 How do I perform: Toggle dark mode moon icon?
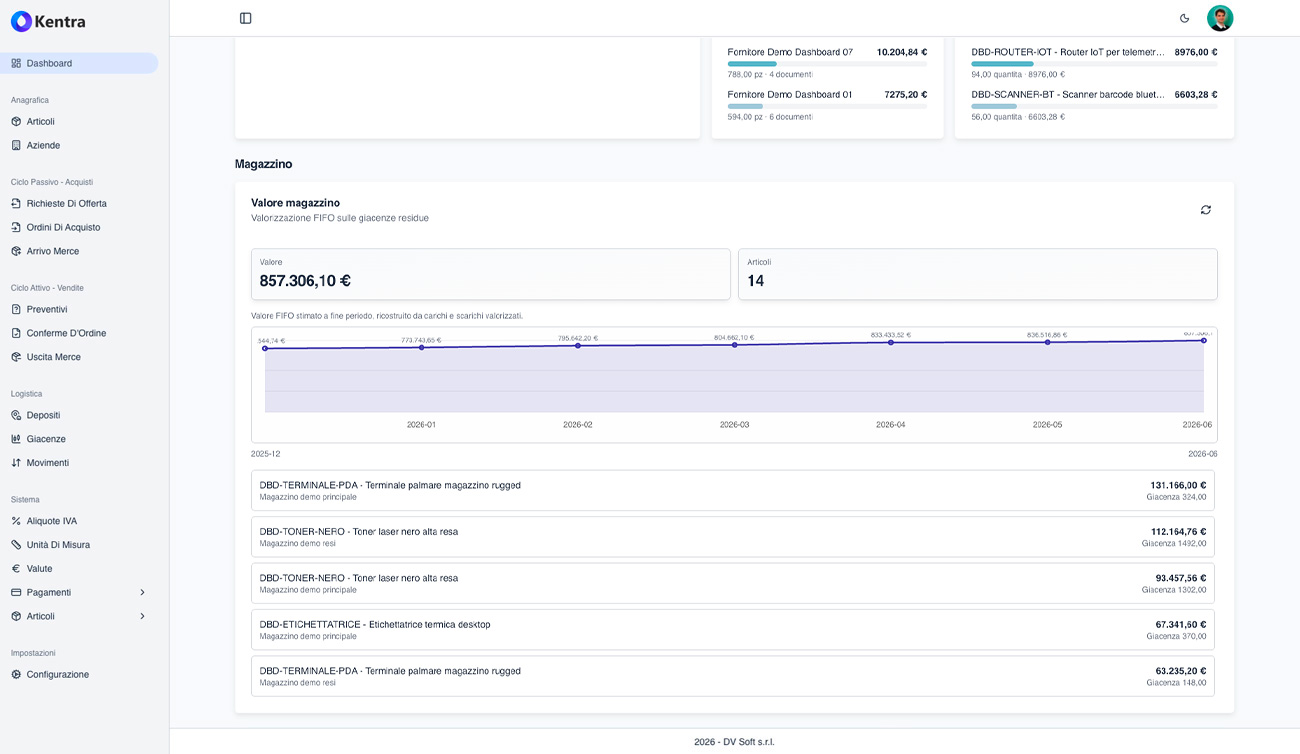(1185, 18)
